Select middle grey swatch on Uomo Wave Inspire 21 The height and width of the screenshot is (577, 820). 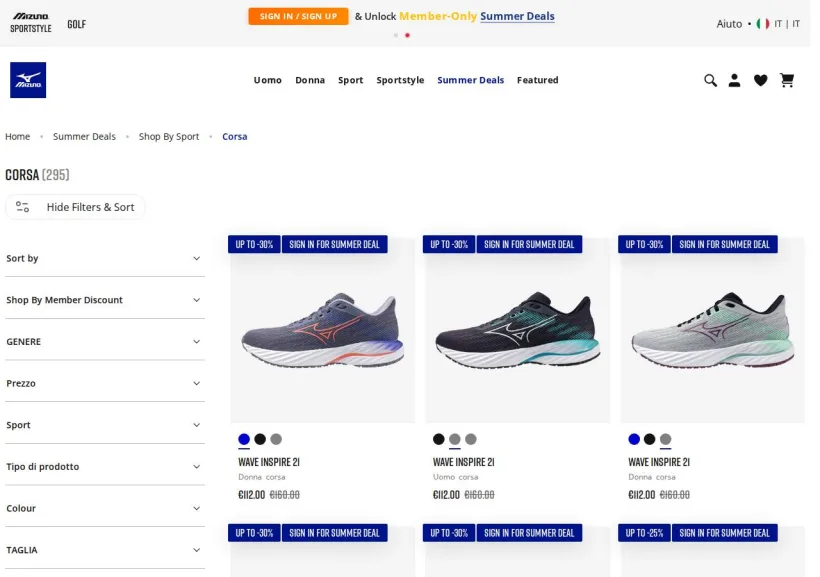pos(455,439)
